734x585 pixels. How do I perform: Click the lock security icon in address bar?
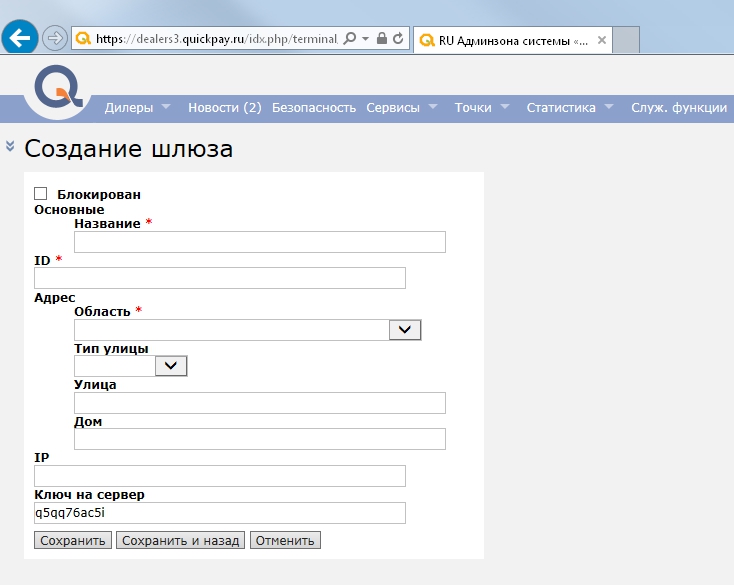[381, 39]
